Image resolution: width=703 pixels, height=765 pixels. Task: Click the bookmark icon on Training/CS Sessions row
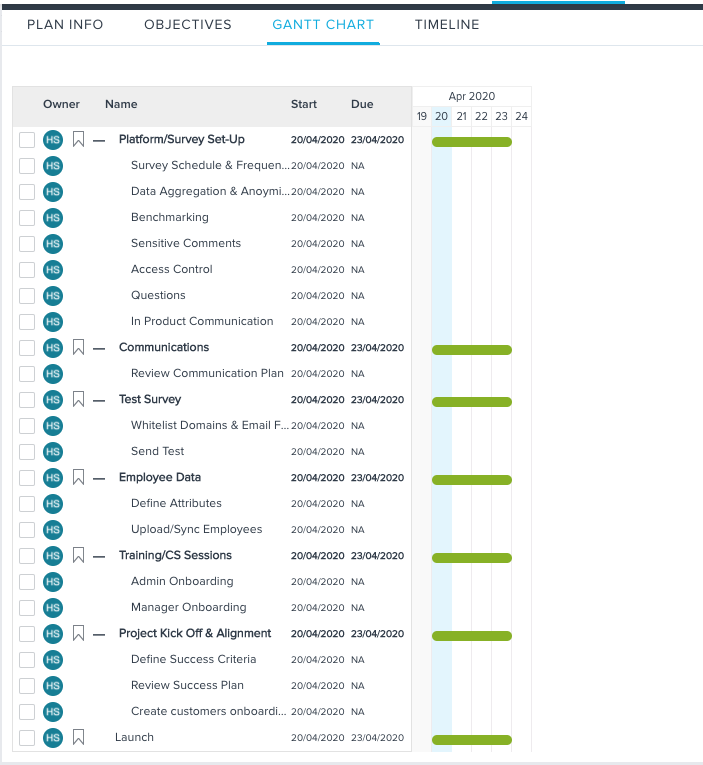78,556
